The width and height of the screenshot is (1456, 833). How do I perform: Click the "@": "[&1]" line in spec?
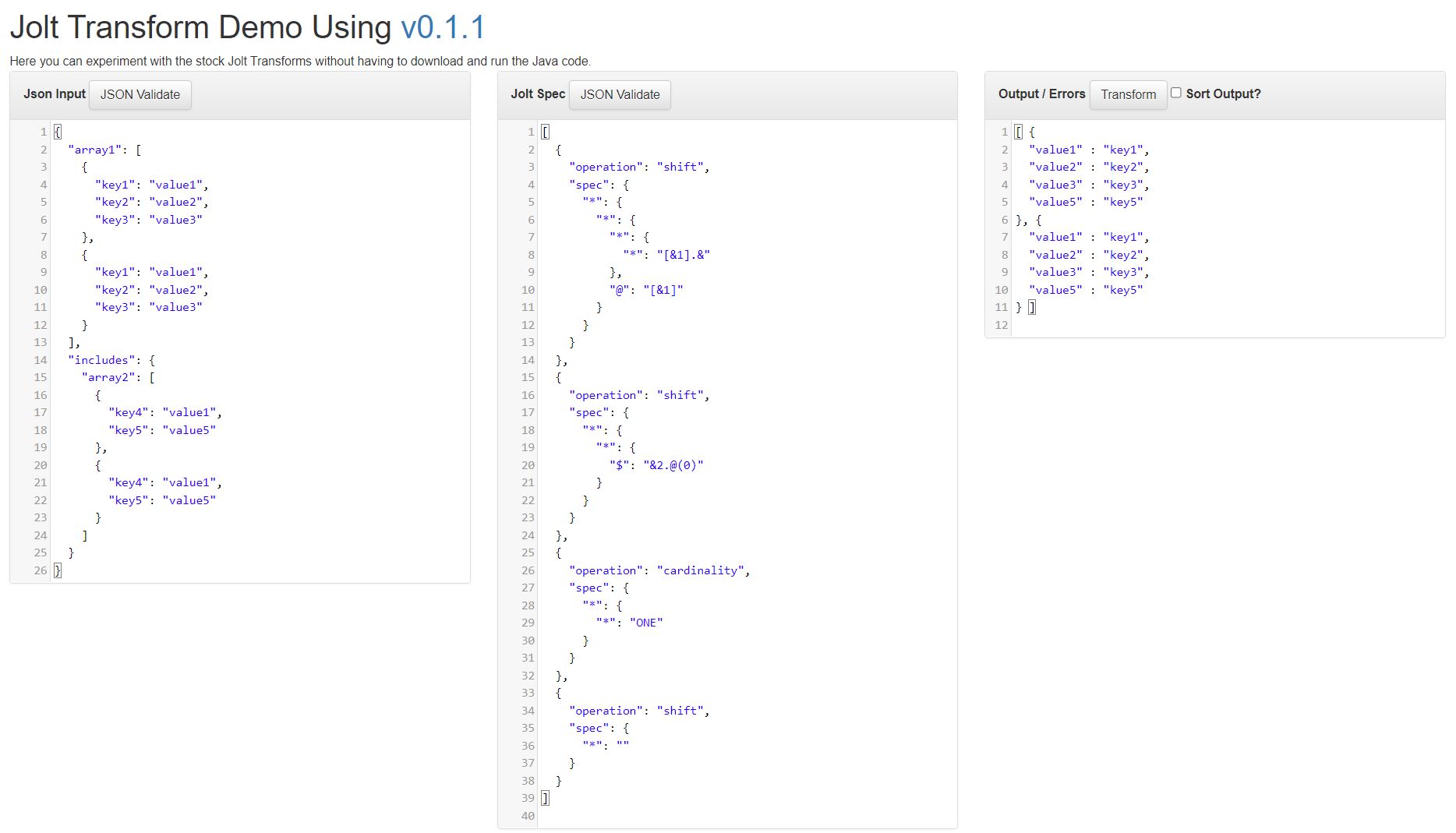[646, 290]
